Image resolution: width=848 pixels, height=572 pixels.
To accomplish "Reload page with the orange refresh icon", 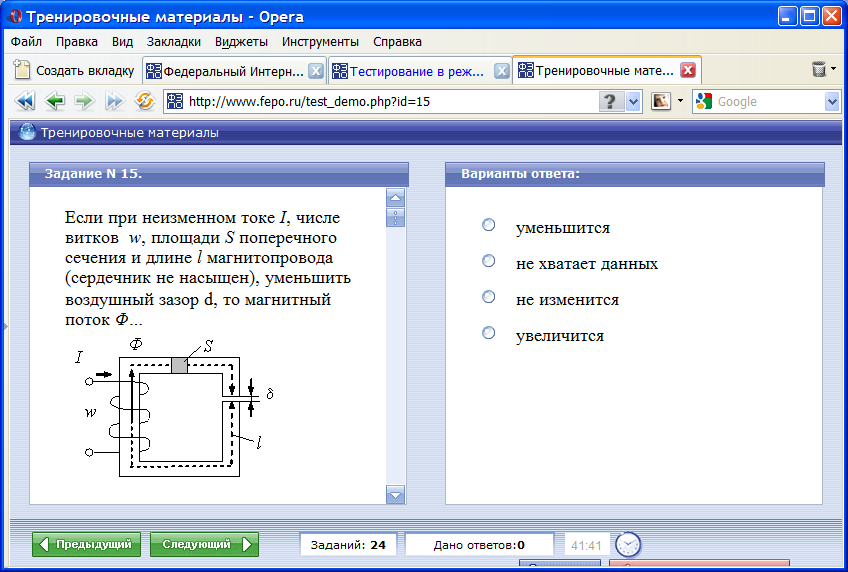I will [x=144, y=101].
